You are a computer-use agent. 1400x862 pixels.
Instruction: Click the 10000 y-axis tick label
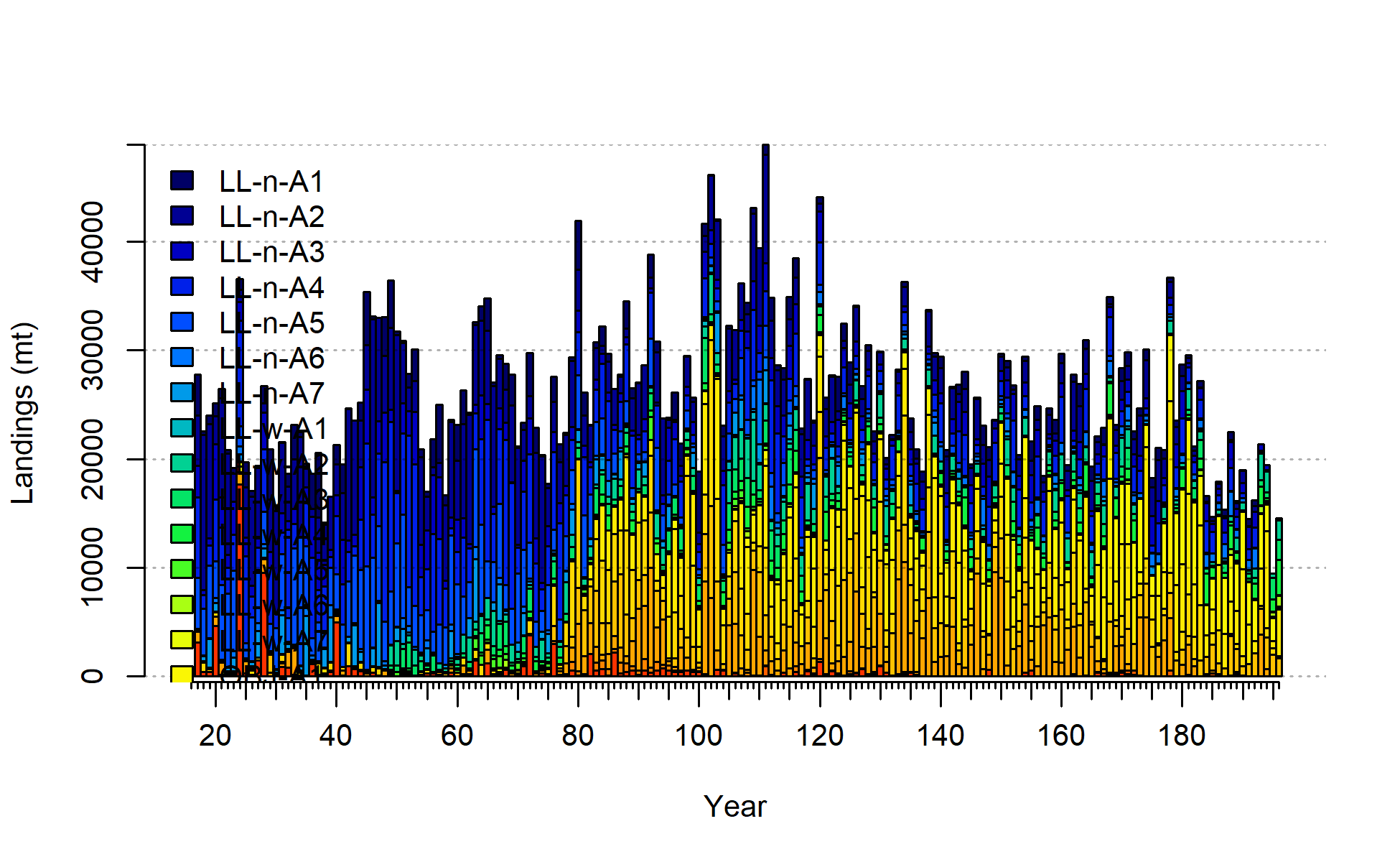(92, 567)
